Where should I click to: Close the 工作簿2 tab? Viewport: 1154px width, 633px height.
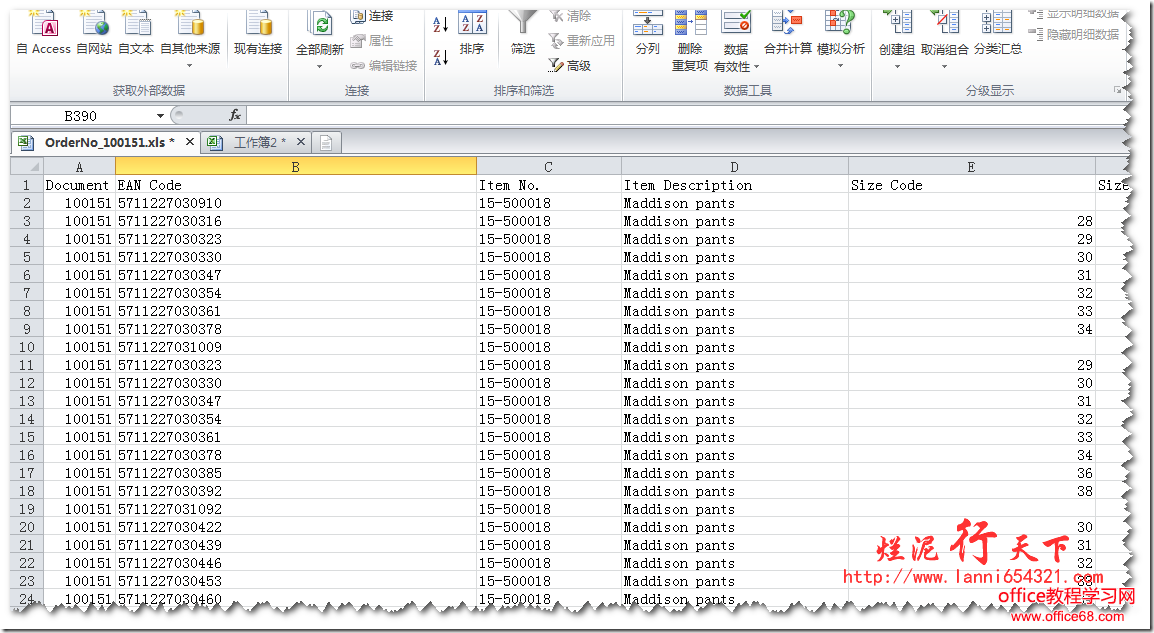click(x=300, y=142)
